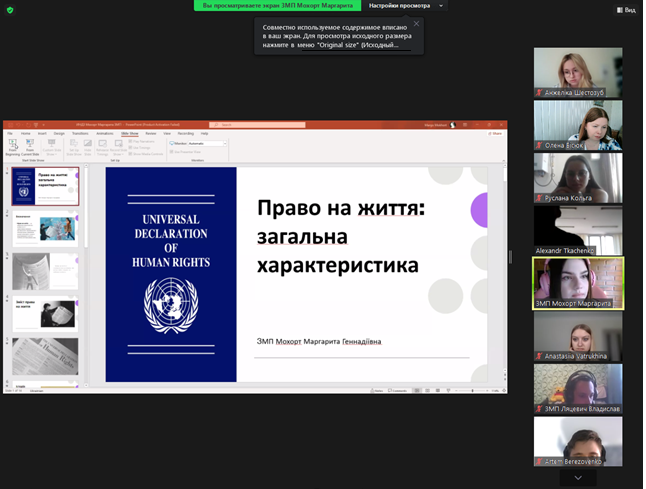
Task: Start slideshow From Beginning icon
Action: pyautogui.click(x=13, y=144)
